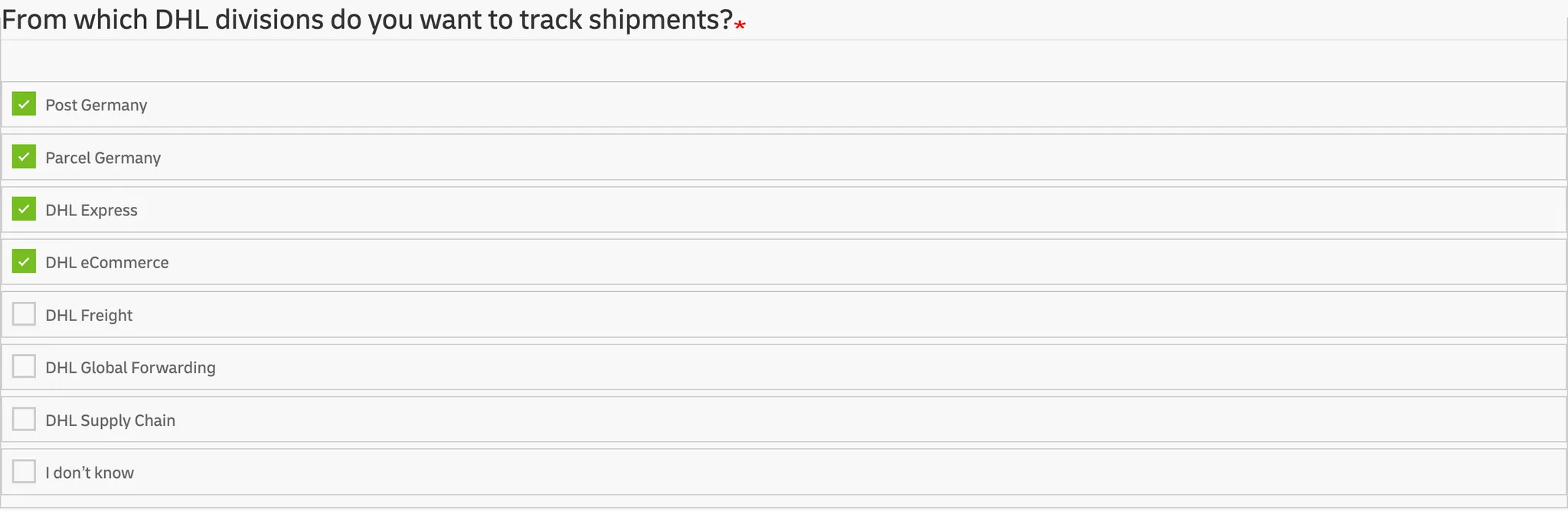Click the DHL Supply Chain label text

(x=110, y=421)
